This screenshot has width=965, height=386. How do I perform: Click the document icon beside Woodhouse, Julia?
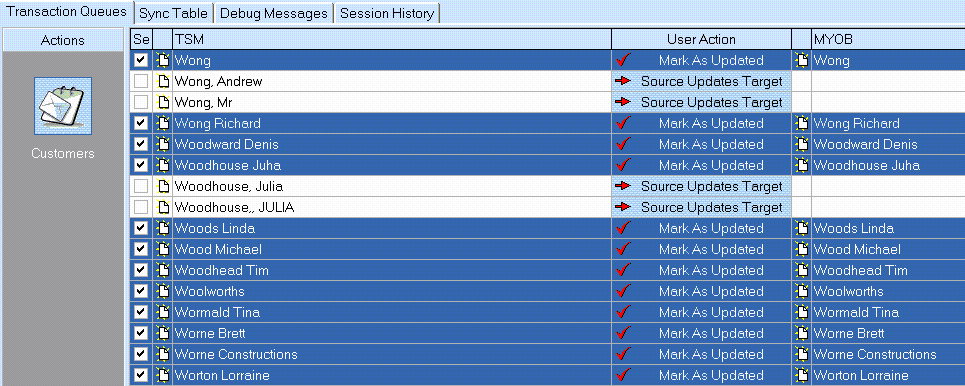[163, 186]
